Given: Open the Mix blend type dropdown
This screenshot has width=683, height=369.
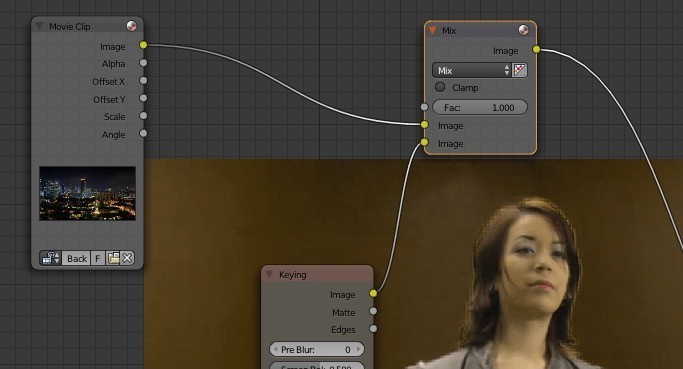Looking at the screenshot, I should coord(472,70).
